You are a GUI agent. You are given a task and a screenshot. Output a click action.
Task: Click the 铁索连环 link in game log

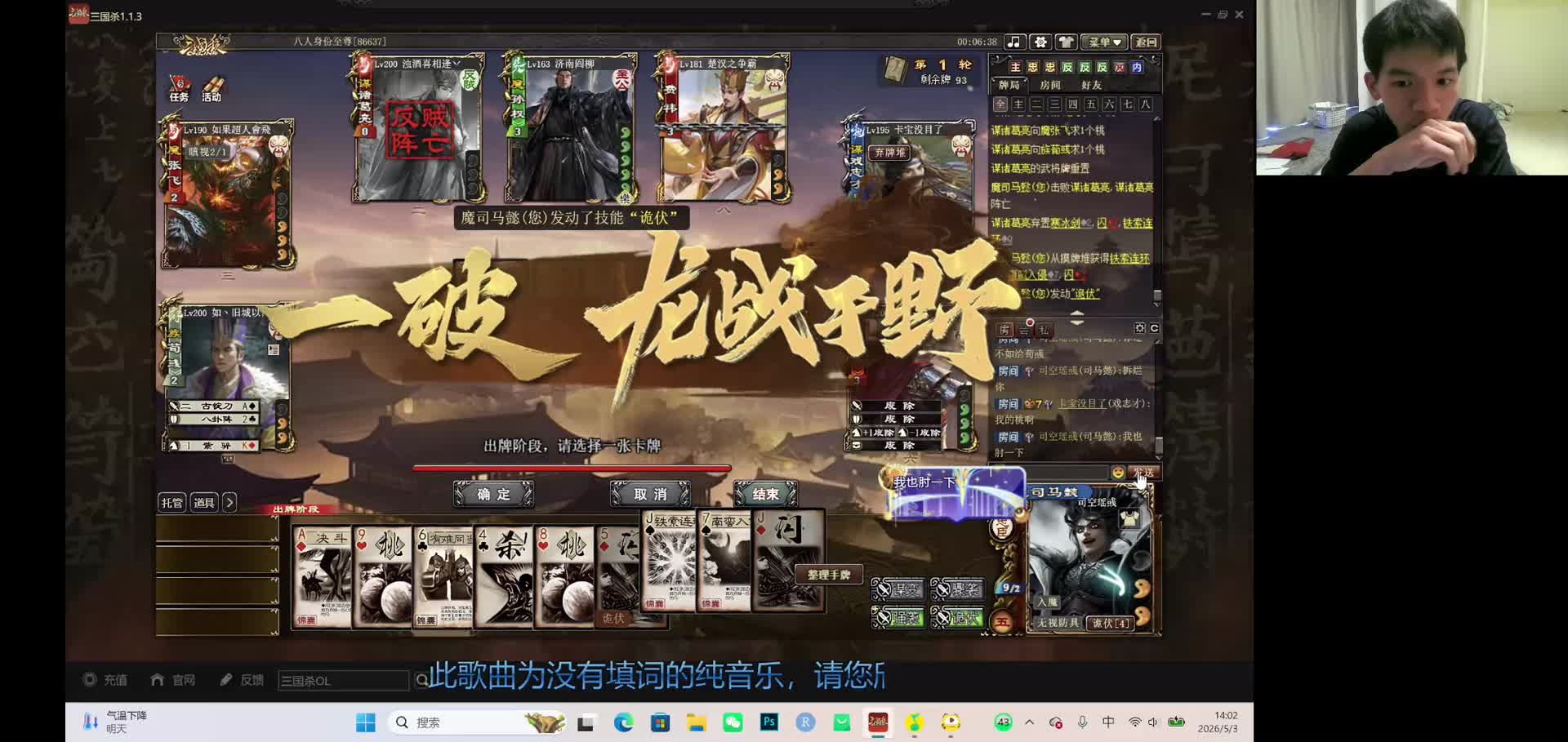tap(1129, 258)
